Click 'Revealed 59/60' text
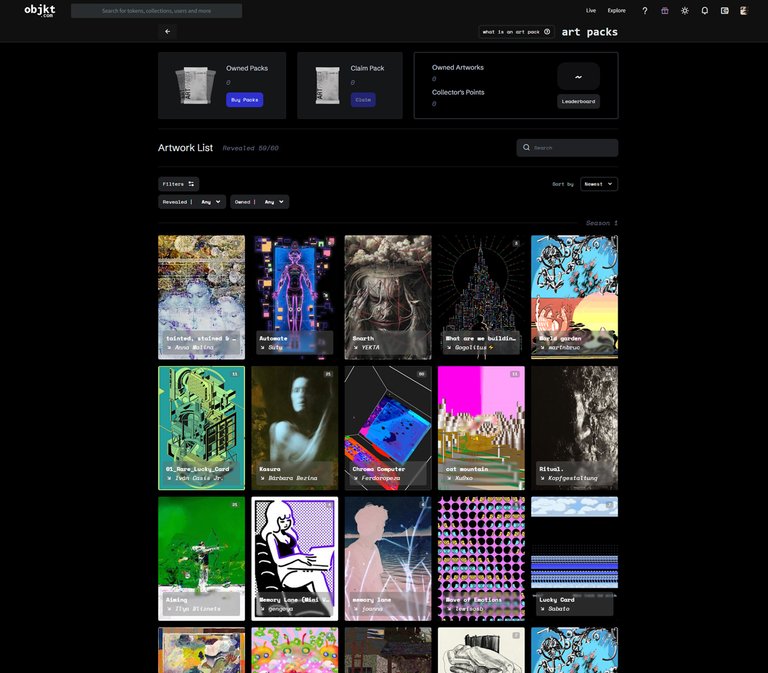The image size is (768, 673). [250, 148]
